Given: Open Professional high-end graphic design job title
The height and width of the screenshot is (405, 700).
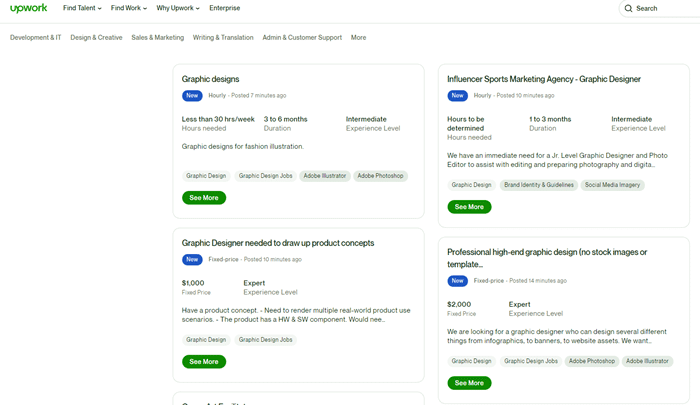Looking at the screenshot, I should [547, 258].
